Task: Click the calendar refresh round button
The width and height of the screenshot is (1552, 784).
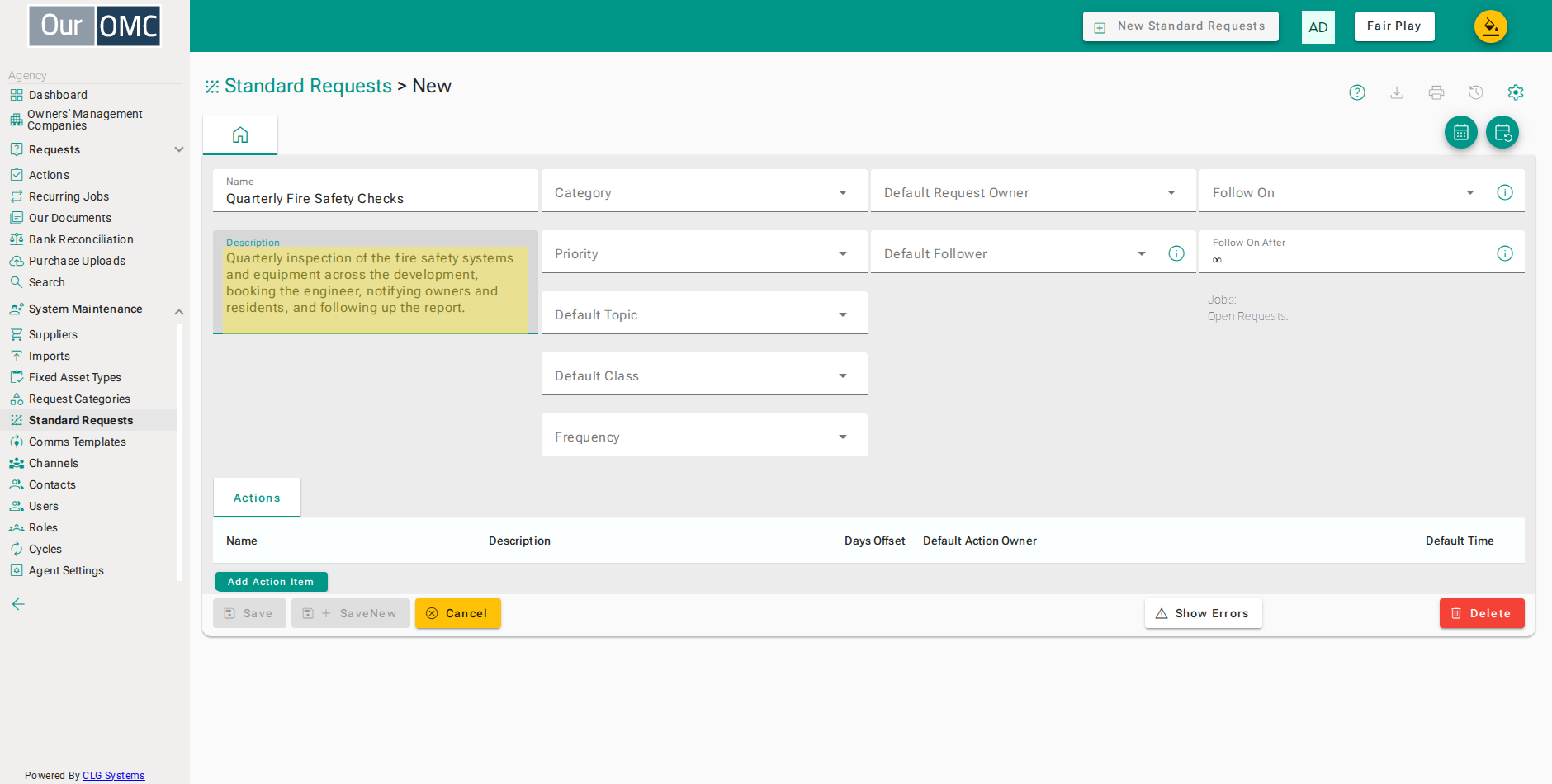Action: (1502, 132)
